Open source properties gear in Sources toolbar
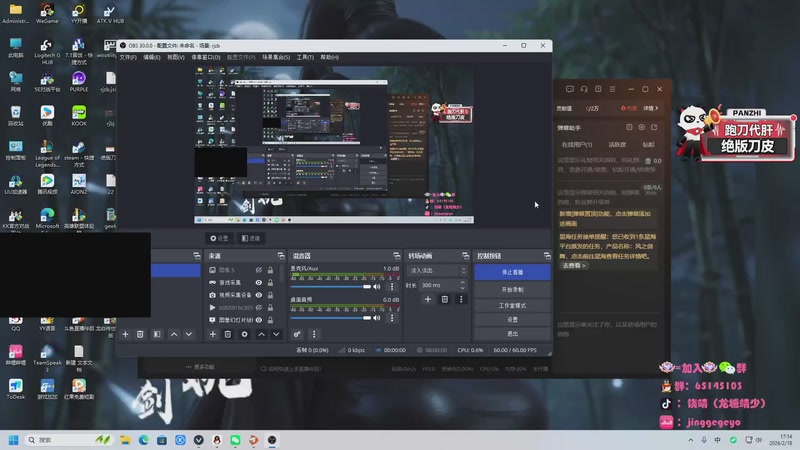800x450 pixels. [244, 334]
